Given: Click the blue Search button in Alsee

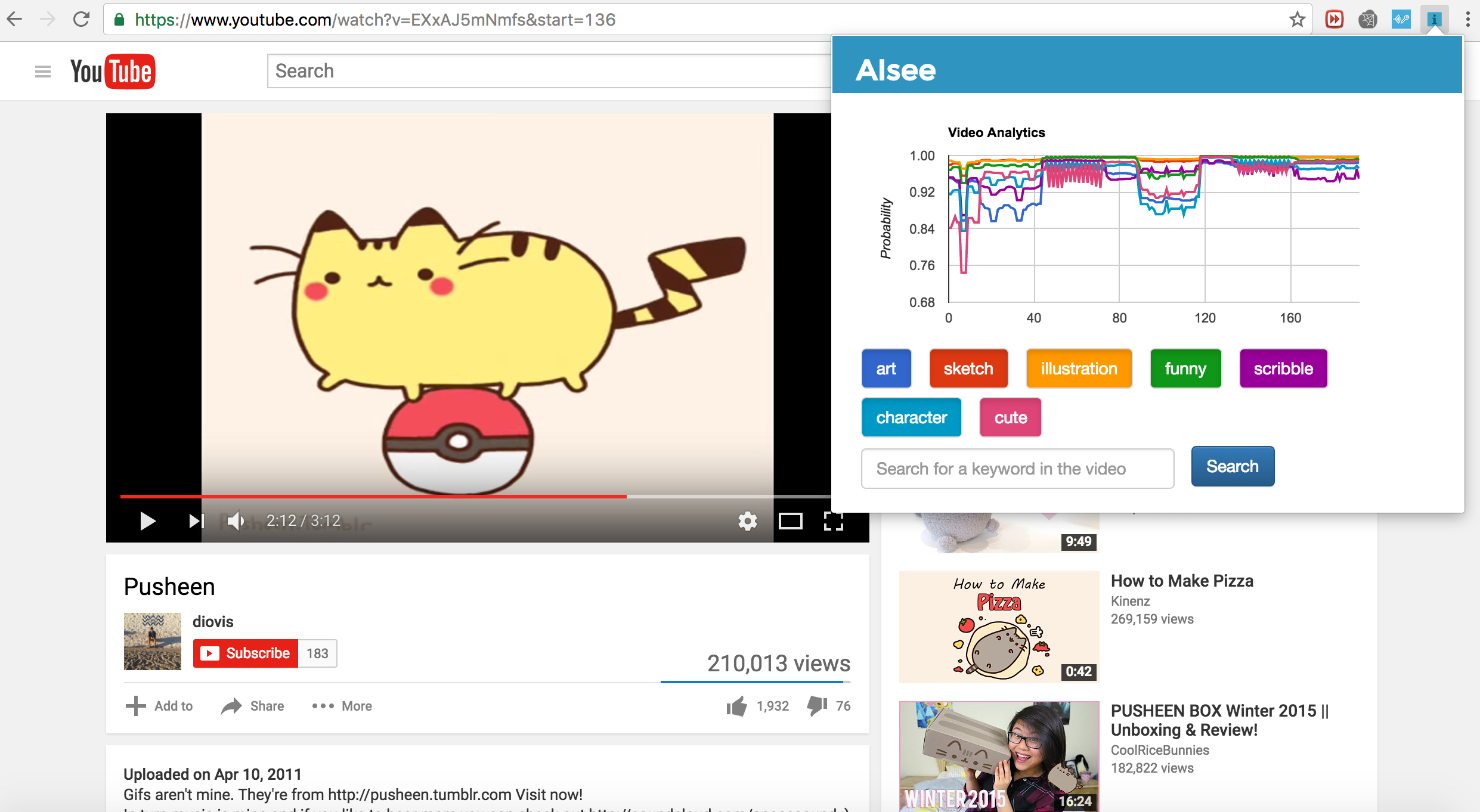Looking at the screenshot, I should 1233,466.
